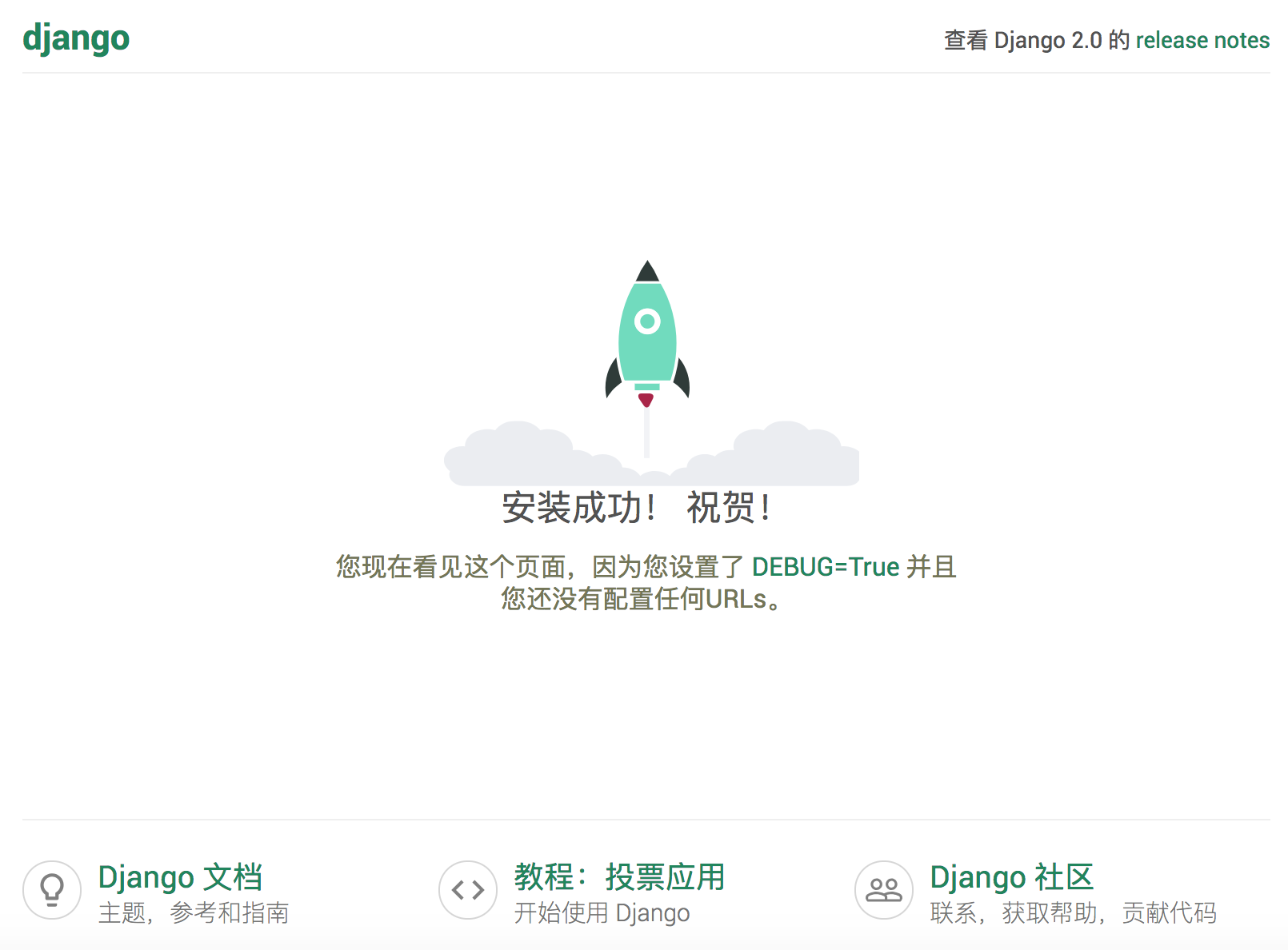The image size is (1288, 950).
Task: Click the rocket's red exhaust nozzle
Action: [645, 400]
